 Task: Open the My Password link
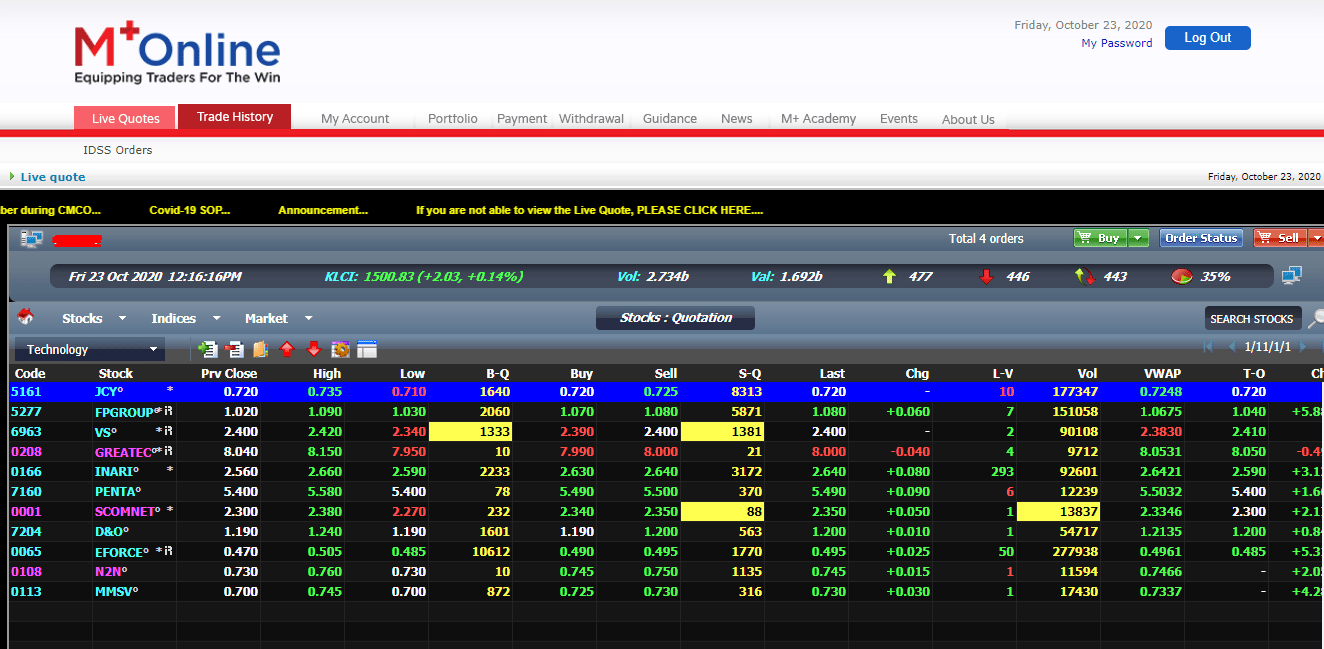[x=1117, y=43]
